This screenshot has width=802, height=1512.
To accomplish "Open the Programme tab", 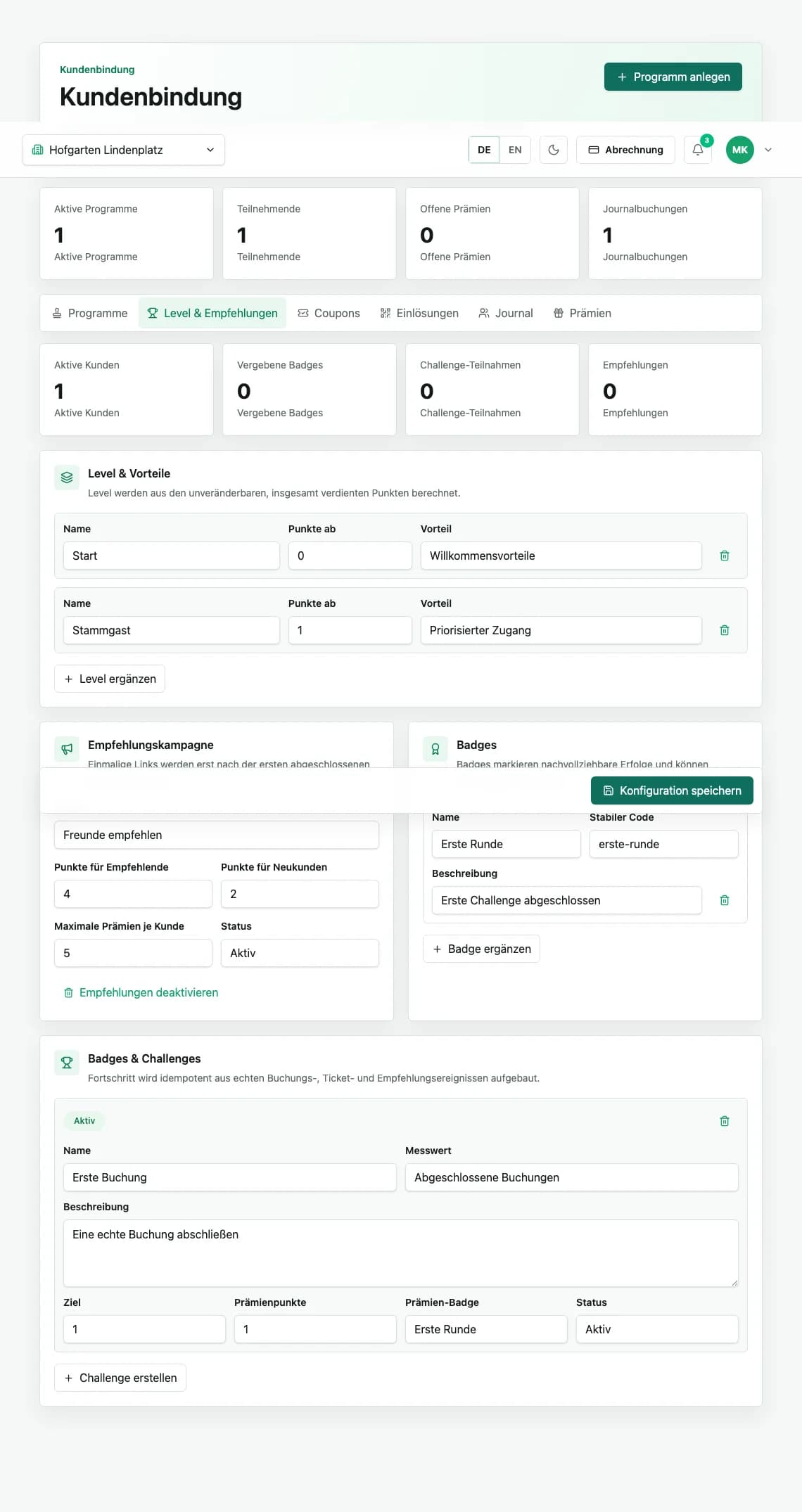I will click(x=90, y=313).
